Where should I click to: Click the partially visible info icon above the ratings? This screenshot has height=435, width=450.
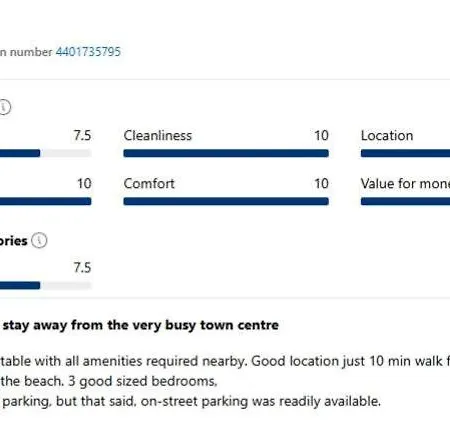[x=5, y=107]
